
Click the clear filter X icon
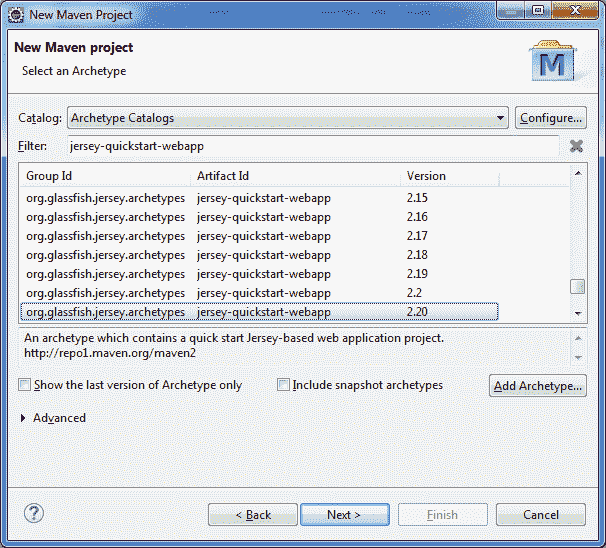point(576,146)
